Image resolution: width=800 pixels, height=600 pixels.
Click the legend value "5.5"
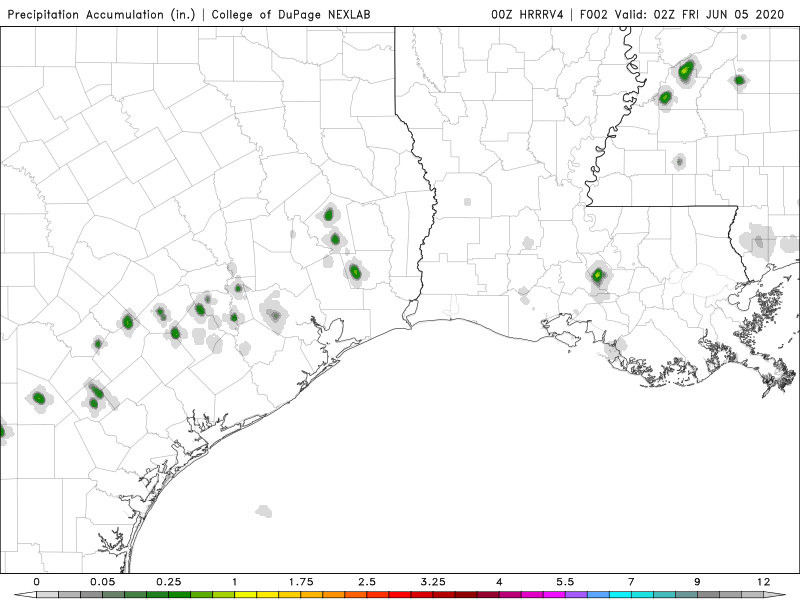coord(565,582)
